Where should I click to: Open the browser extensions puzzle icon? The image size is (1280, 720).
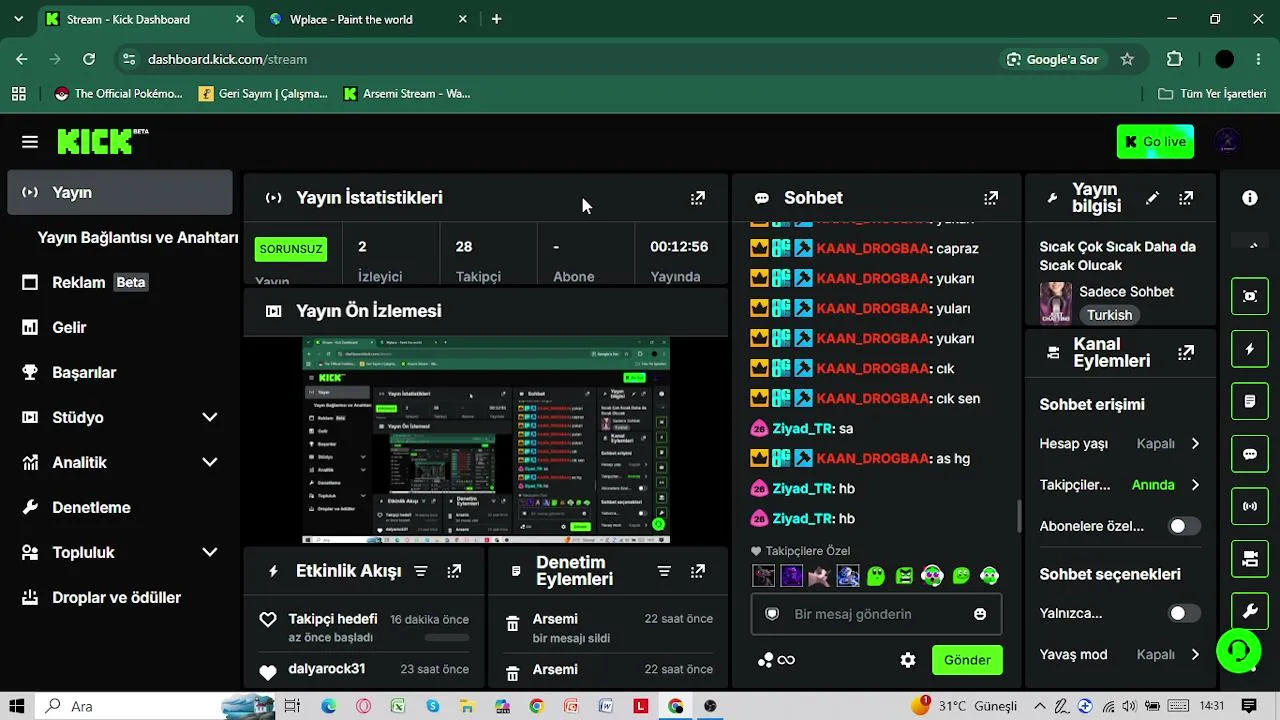[1175, 59]
